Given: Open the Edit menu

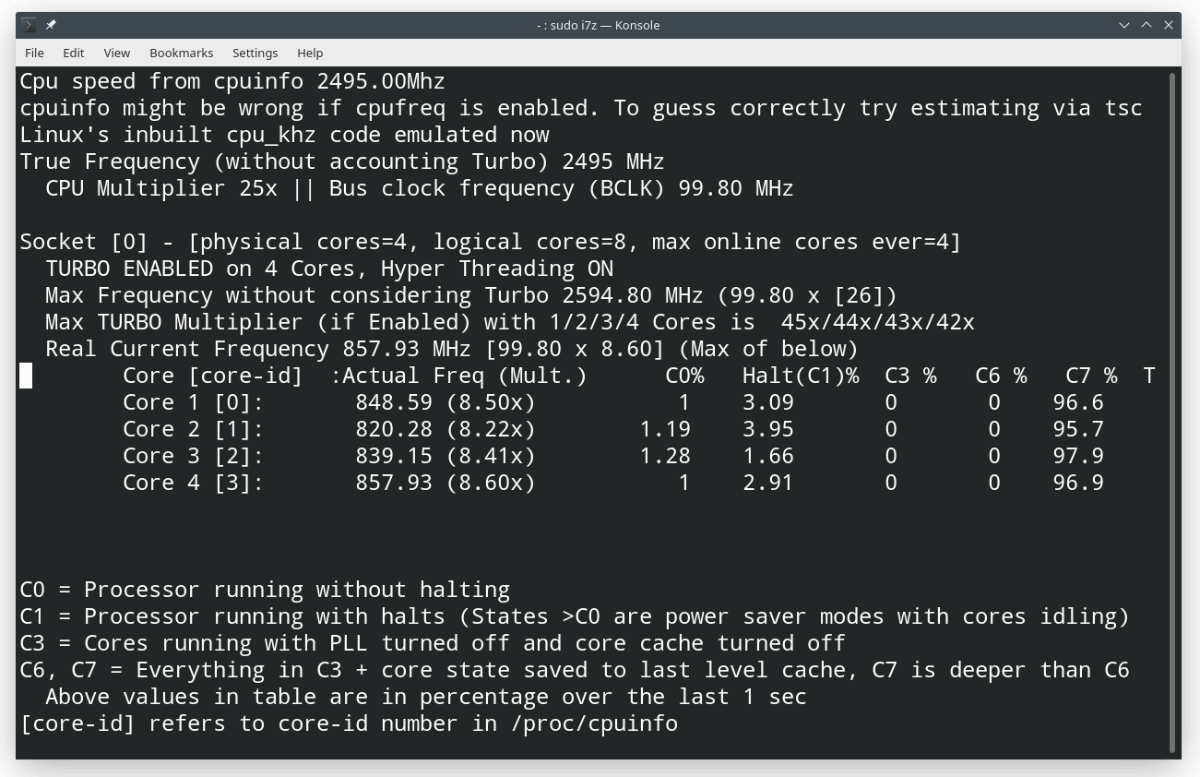Looking at the screenshot, I should click(x=73, y=53).
